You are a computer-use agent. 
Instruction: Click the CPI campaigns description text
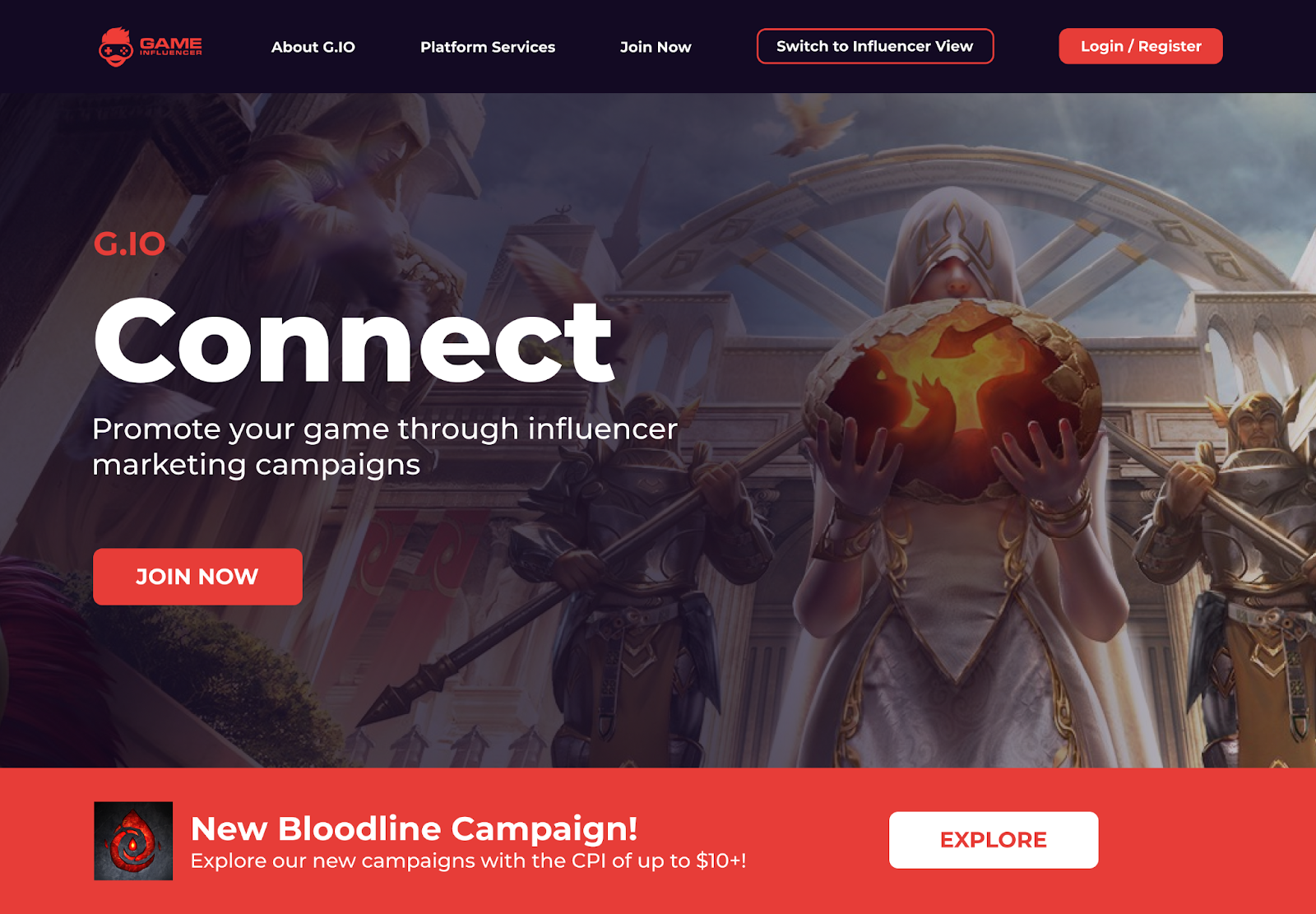pyautogui.click(x=468, y=861)
